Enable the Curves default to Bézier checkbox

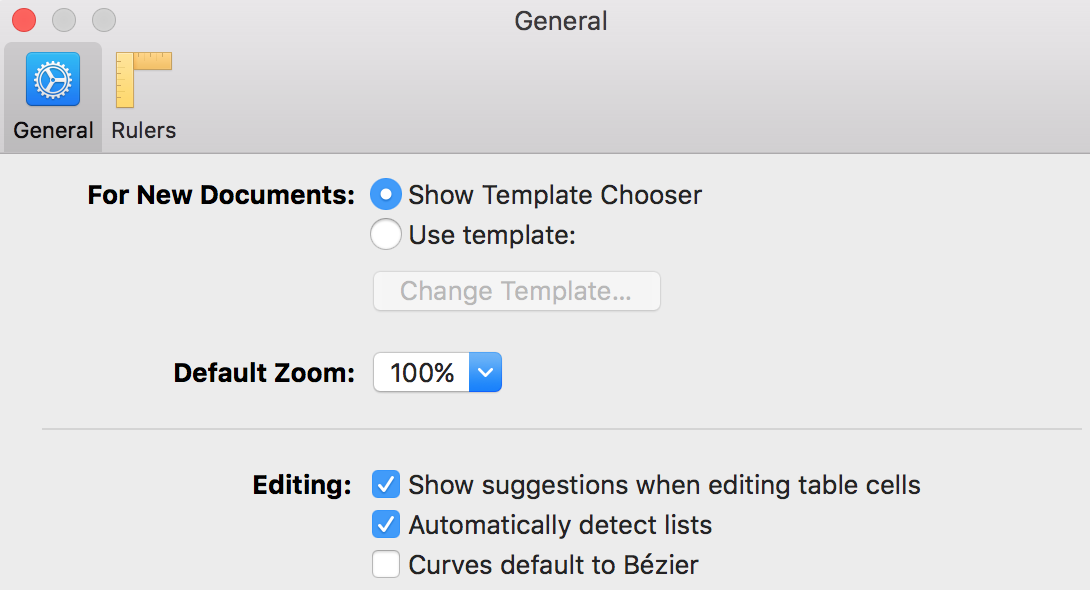point(386,565)
